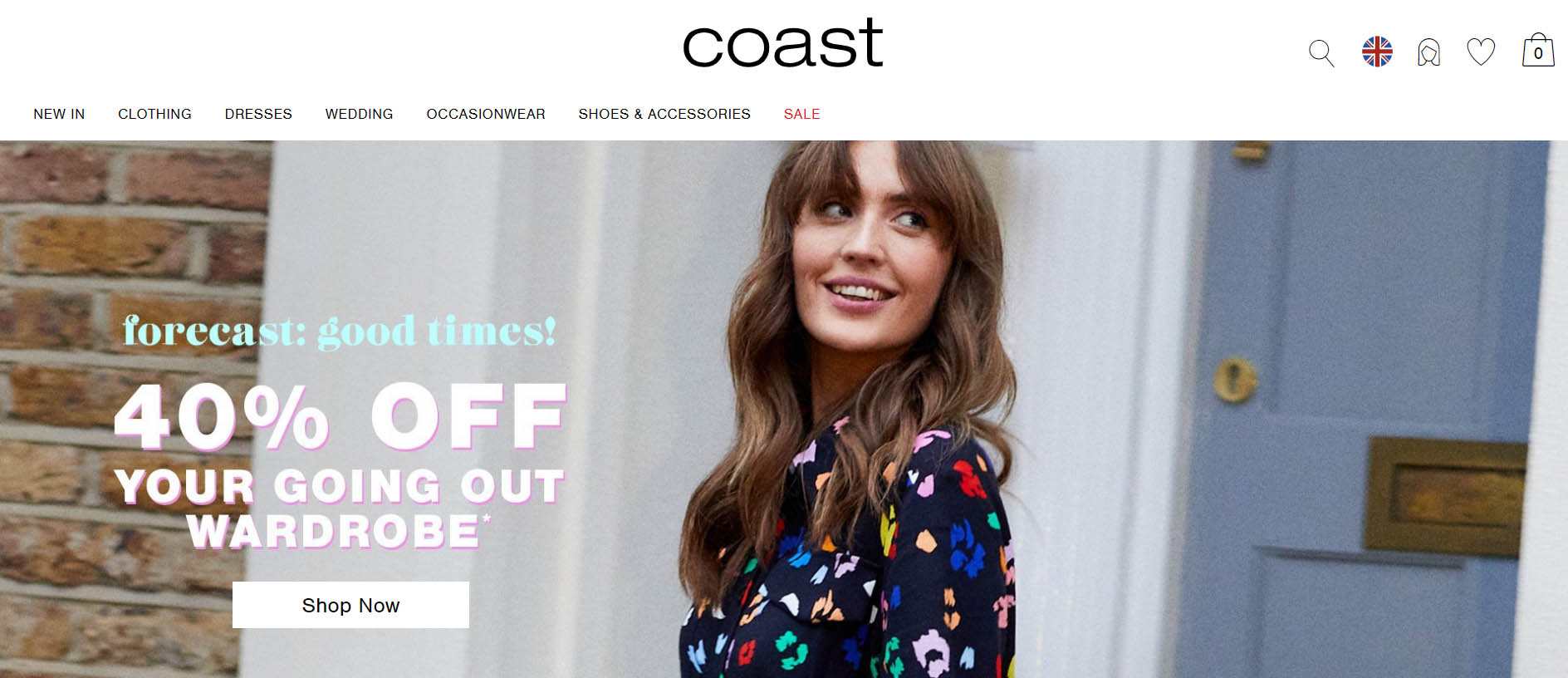View wishlist via the heart icon
Screen dimensions: 1568x678
point(1481,52)
